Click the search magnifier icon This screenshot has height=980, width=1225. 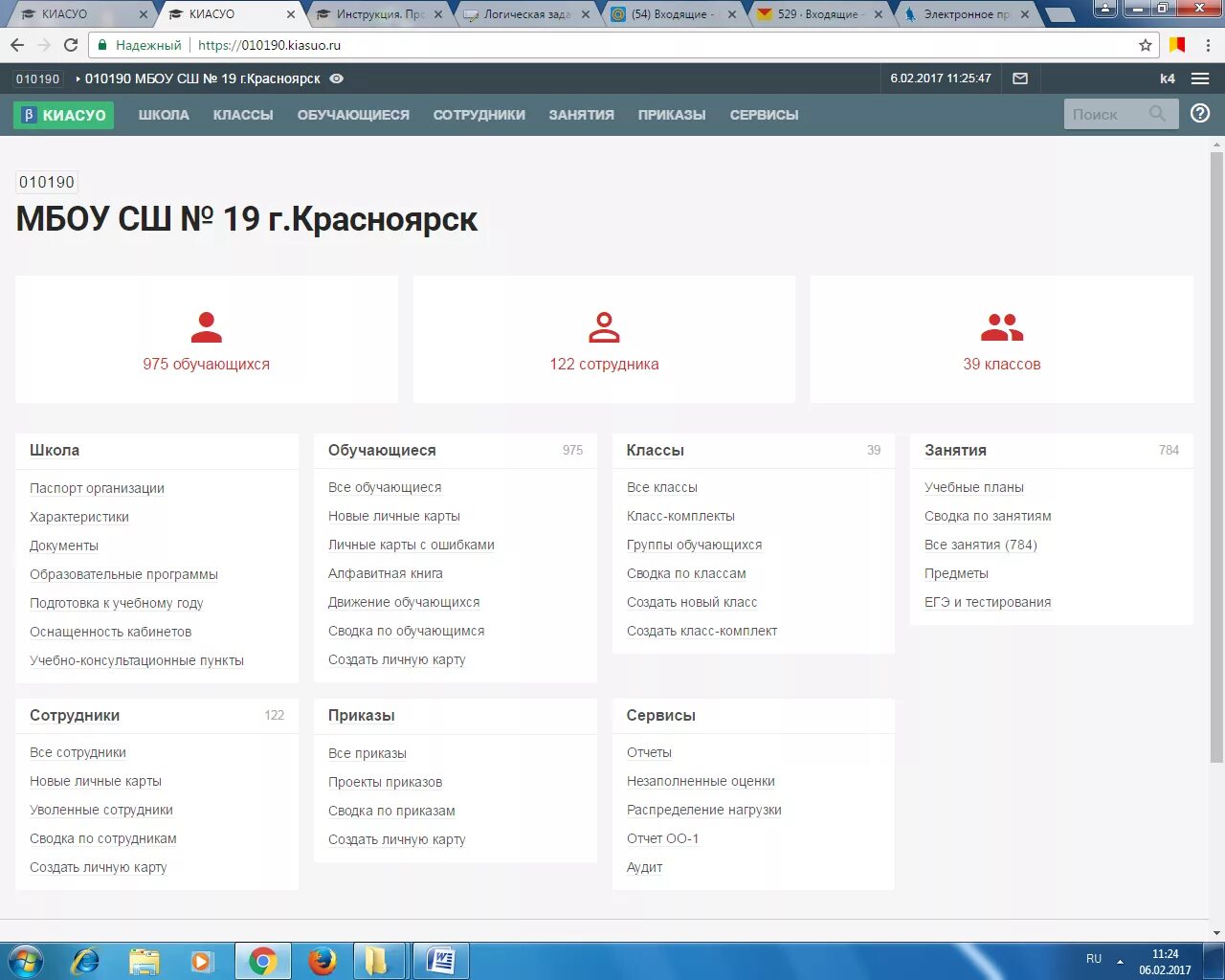[1157, 114]
